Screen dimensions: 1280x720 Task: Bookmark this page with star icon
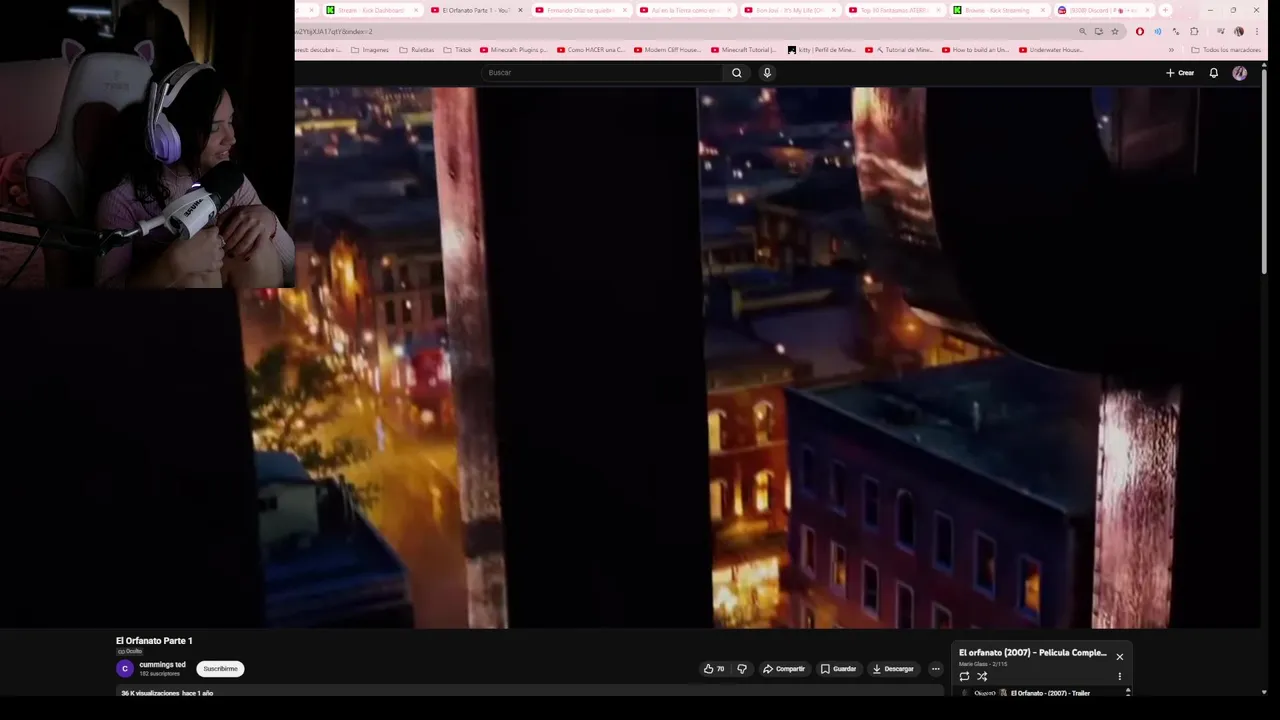pyautogui.click(x=1115, y=31)
